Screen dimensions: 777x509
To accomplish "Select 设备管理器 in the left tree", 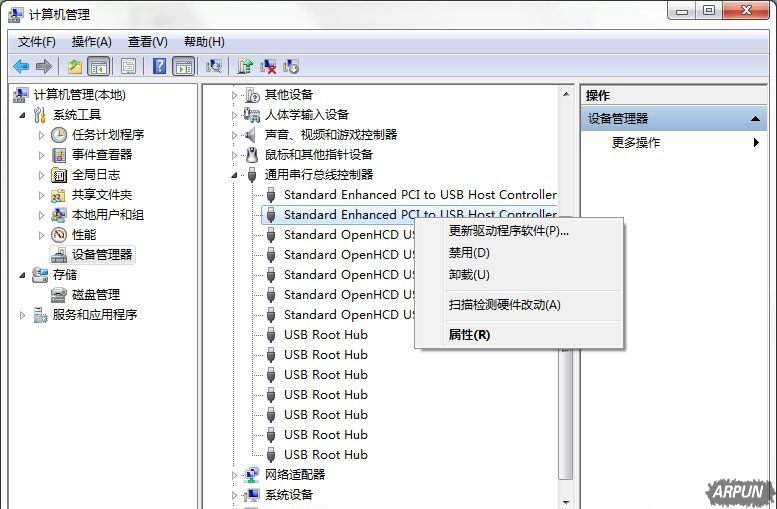I will click(102, 255).
